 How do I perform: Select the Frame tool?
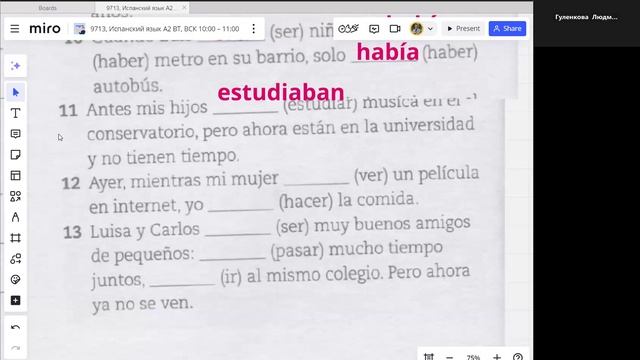[x=16, y=238]
